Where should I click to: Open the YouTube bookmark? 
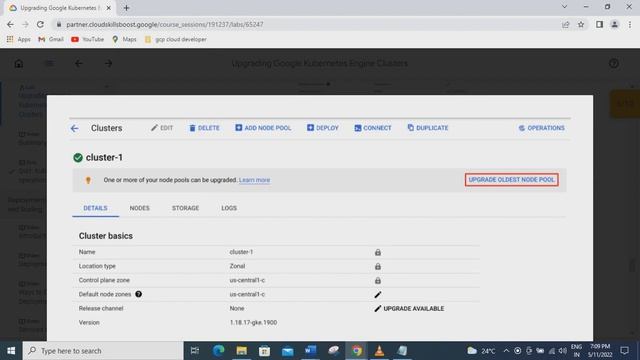[x=87, y=40]
